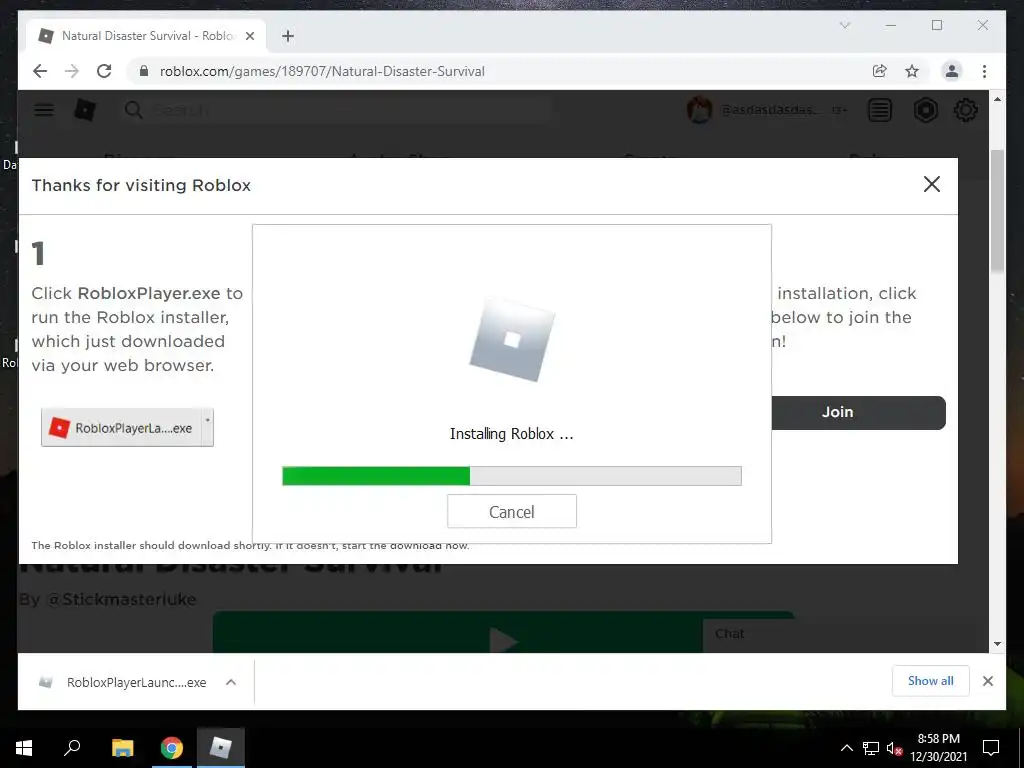The width and height of the screenshot is (1024, 768).
Task: Open the Chat panel
Action: pos(729,633)
